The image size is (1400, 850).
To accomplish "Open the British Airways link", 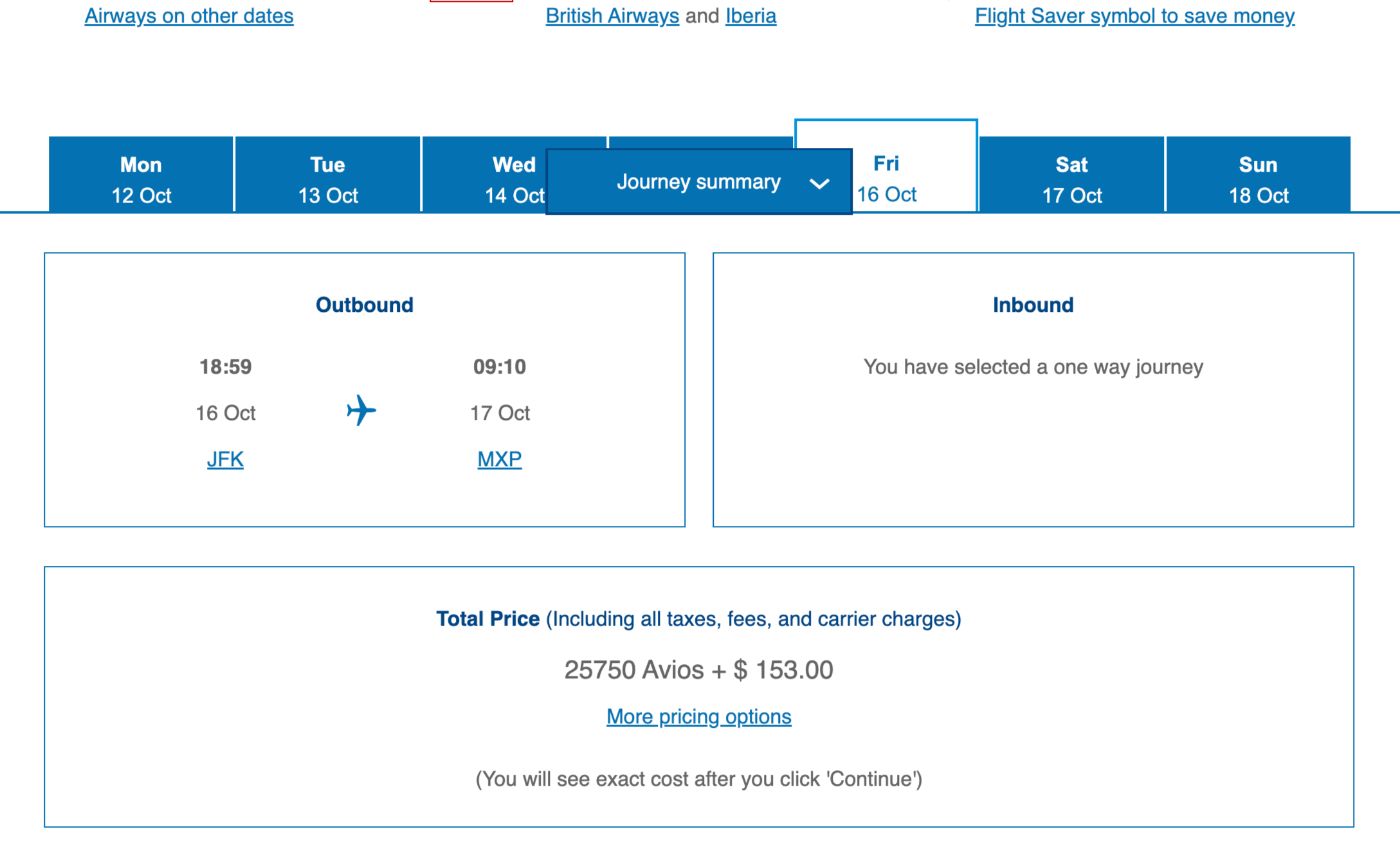I will click(612, 16).
